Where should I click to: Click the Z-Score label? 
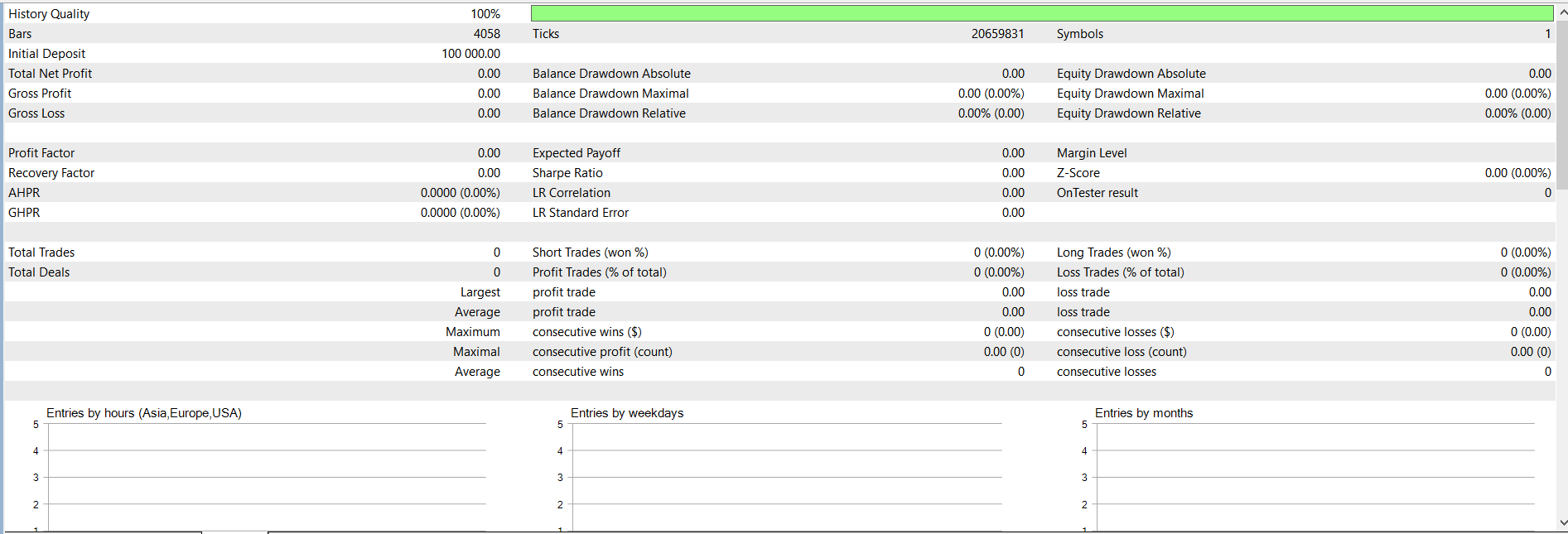click(1078, 173)
